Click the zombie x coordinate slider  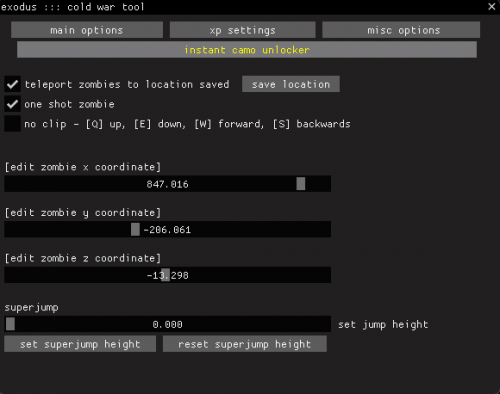(x=167, y=184)
